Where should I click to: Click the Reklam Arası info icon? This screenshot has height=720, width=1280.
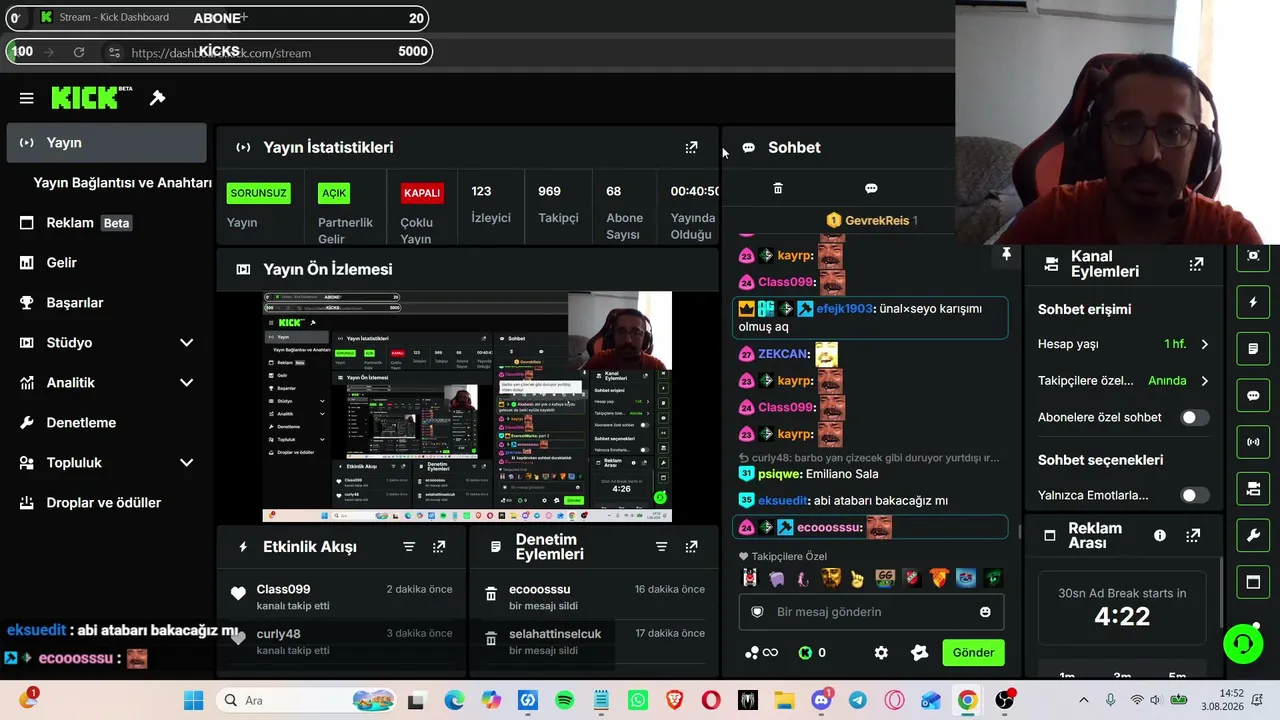tap(1160, 536)
